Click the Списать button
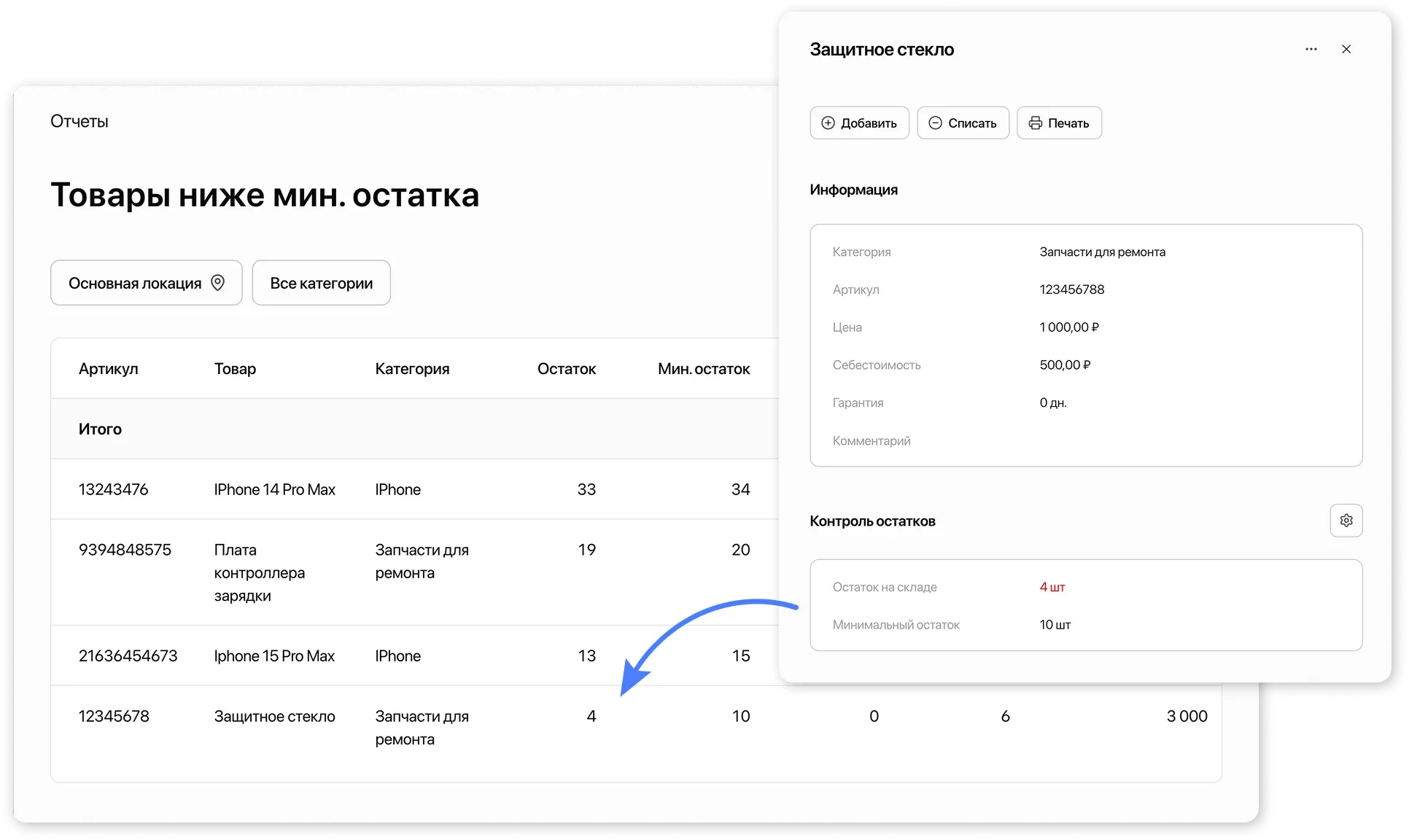Image resolution: width=1409 pixels, height=840 pixels. tap(963, 122)
